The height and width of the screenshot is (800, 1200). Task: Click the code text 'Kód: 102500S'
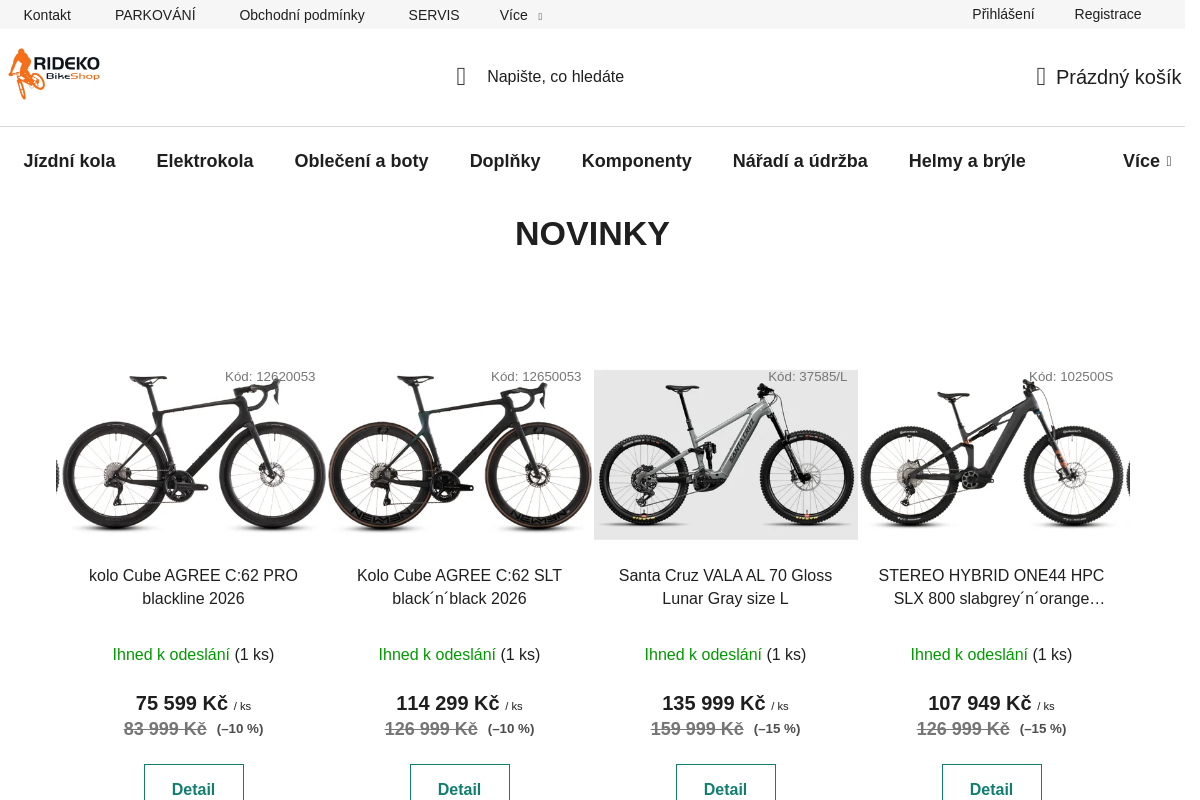1071,377
